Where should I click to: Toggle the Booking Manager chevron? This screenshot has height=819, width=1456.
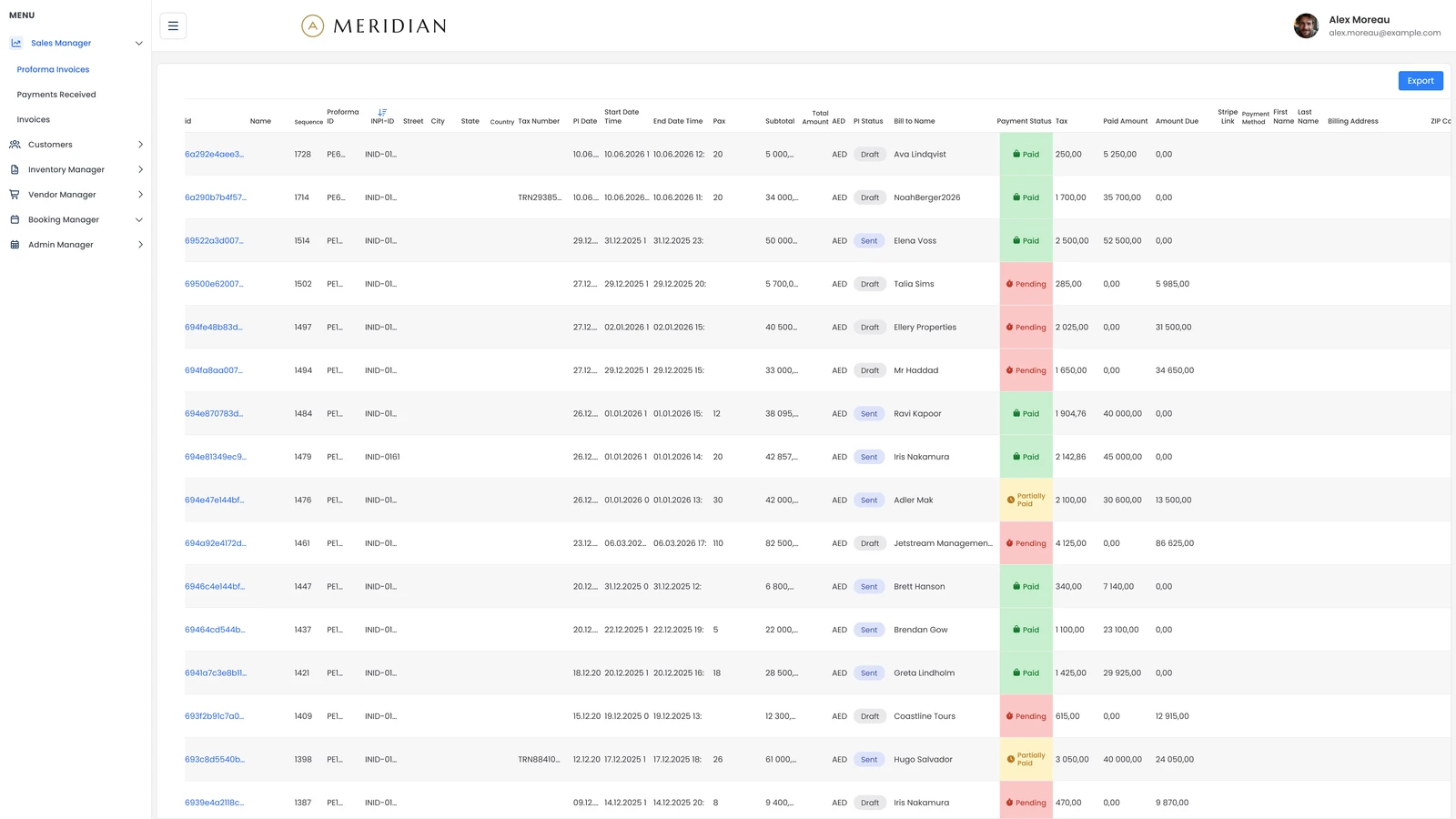click(x=139, y=219)
